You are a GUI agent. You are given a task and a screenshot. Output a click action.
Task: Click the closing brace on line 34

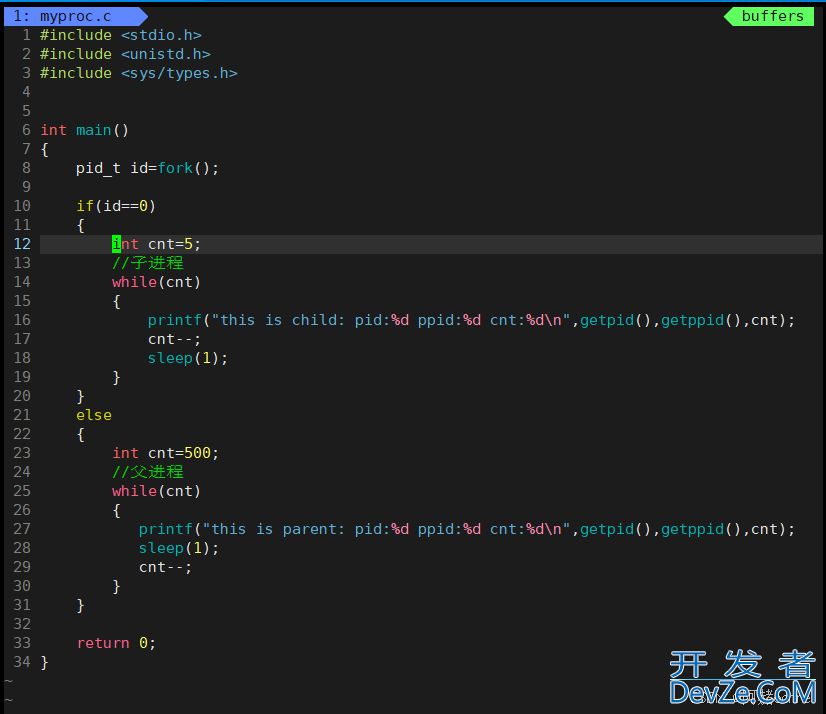tap(44, 662)
